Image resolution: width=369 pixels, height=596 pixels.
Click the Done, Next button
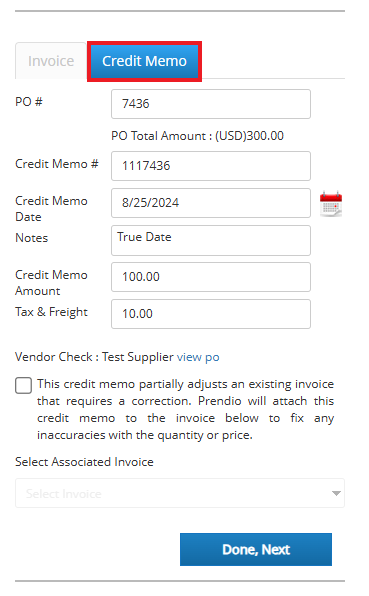pos(256,550)
